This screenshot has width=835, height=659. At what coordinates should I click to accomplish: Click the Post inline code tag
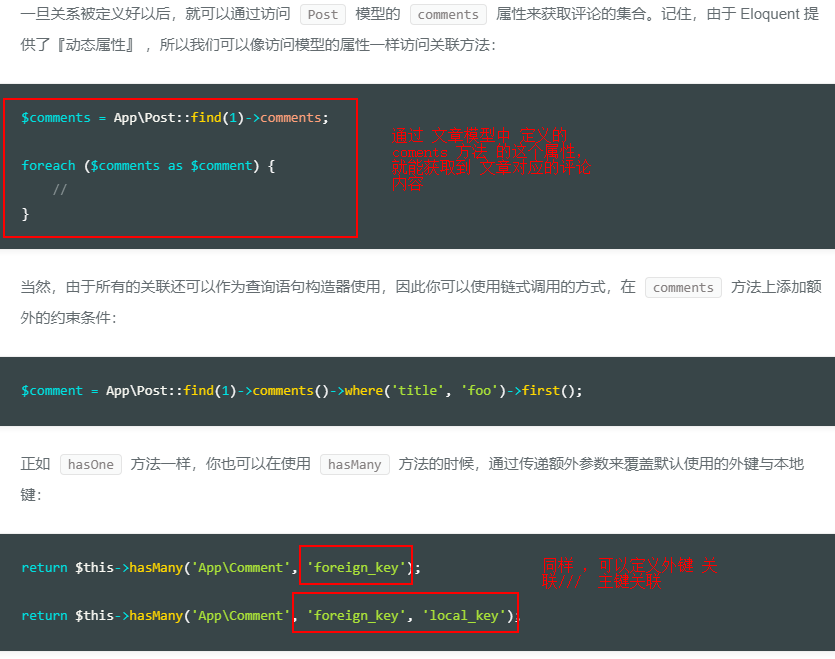pos(322,15)
